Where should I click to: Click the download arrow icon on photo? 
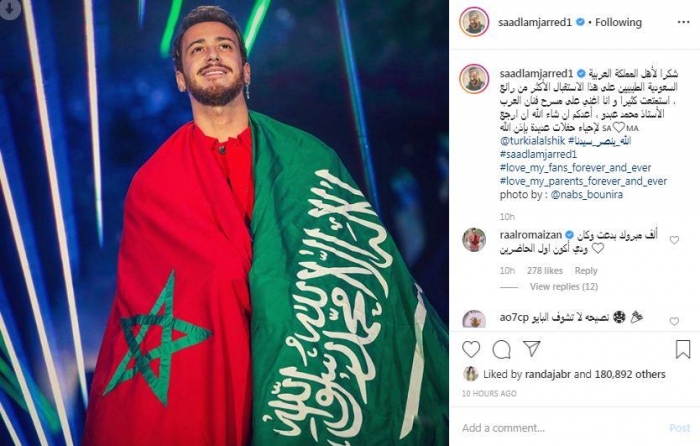[10, 9]
